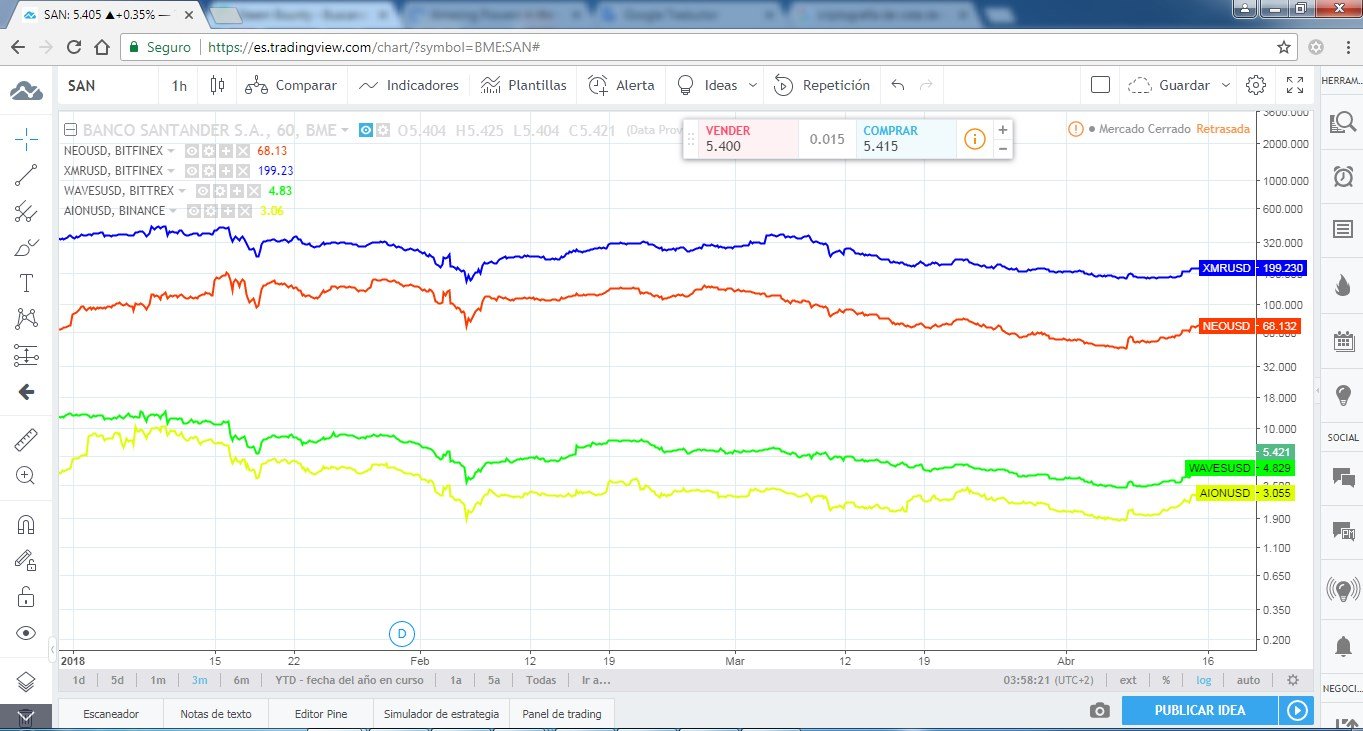Select the brush drawing tool

point(26,247)
